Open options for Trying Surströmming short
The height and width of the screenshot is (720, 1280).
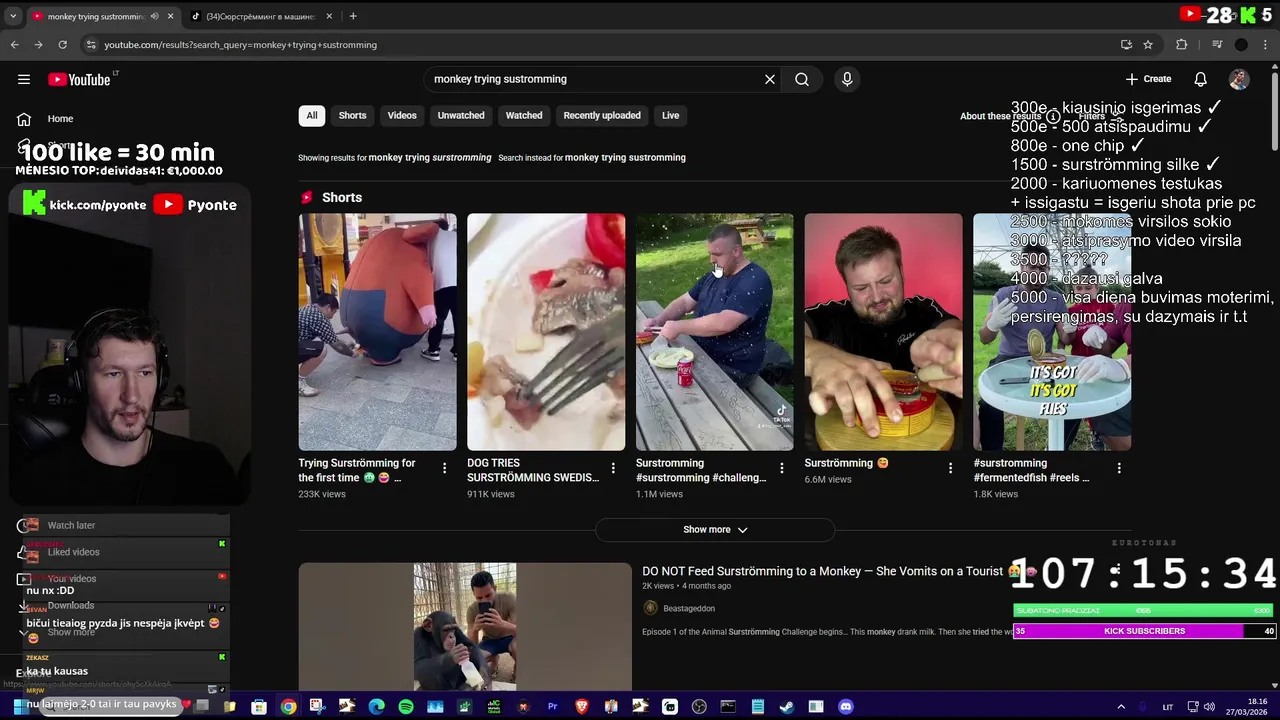(x=444, y=467)
